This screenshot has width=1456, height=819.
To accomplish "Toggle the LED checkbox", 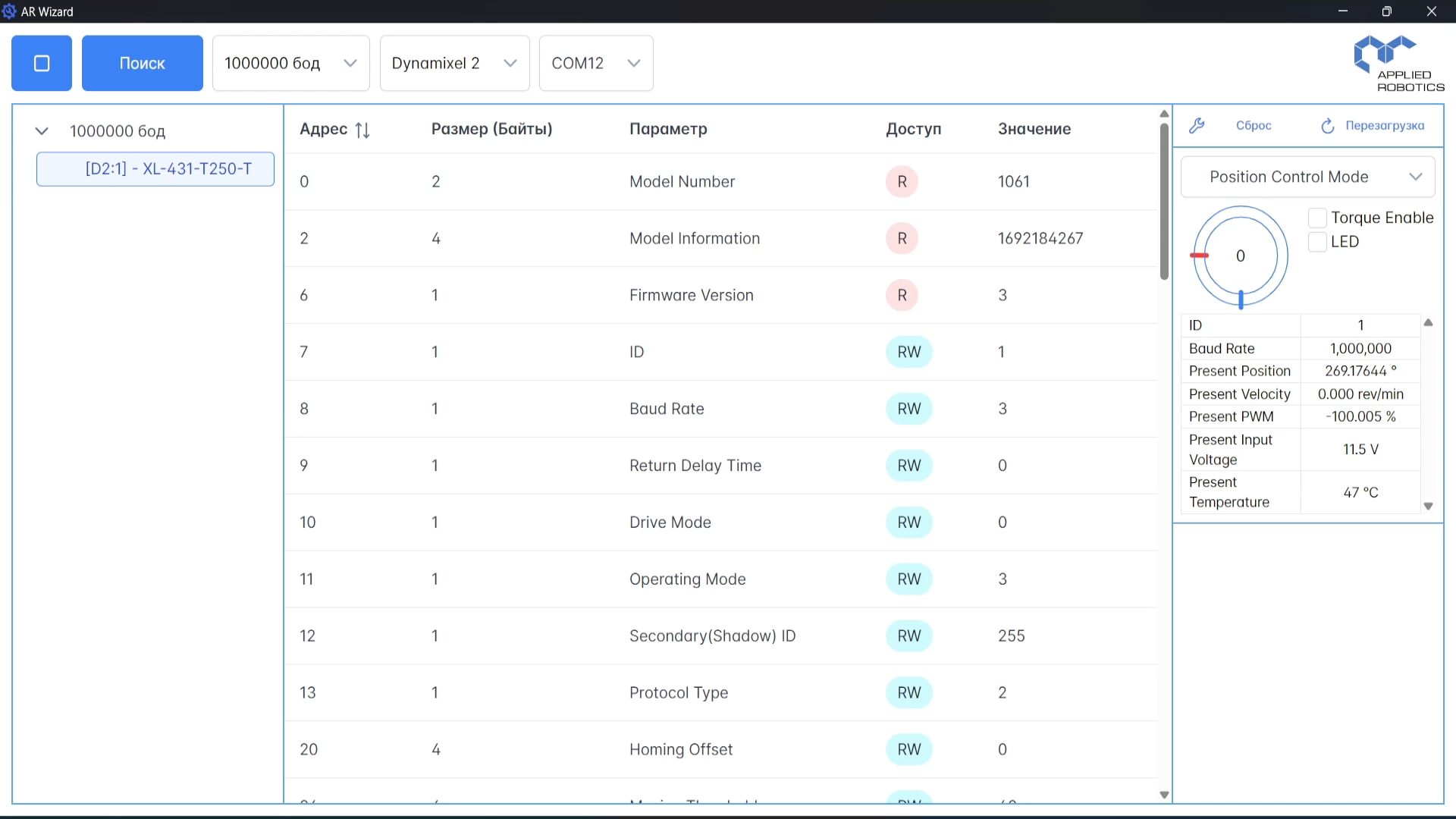I will [1317, 242].
